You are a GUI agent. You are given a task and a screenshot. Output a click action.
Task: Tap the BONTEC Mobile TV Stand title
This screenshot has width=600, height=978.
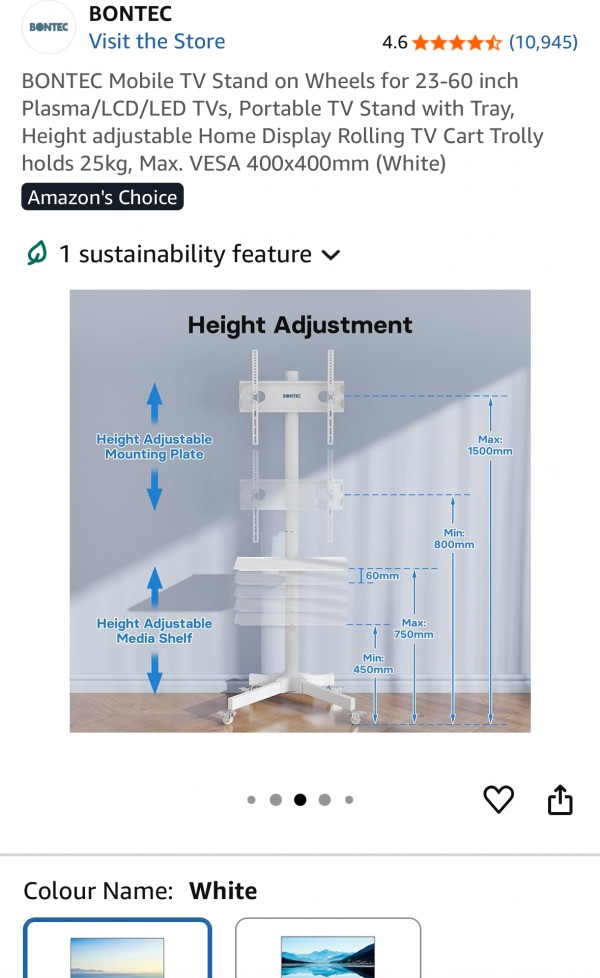coord(283,122)
